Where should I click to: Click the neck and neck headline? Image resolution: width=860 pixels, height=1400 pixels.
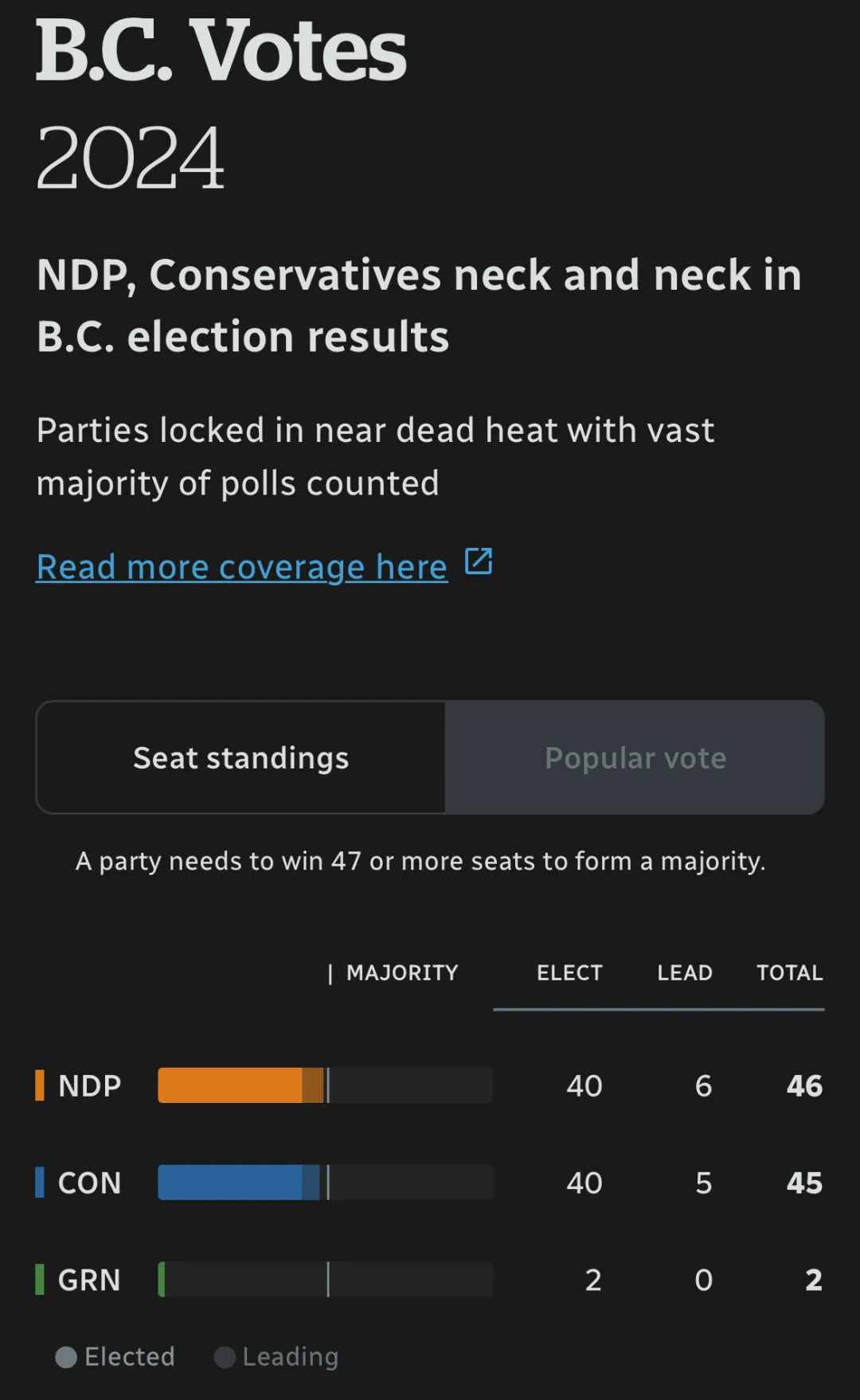(x=419, y=306)
